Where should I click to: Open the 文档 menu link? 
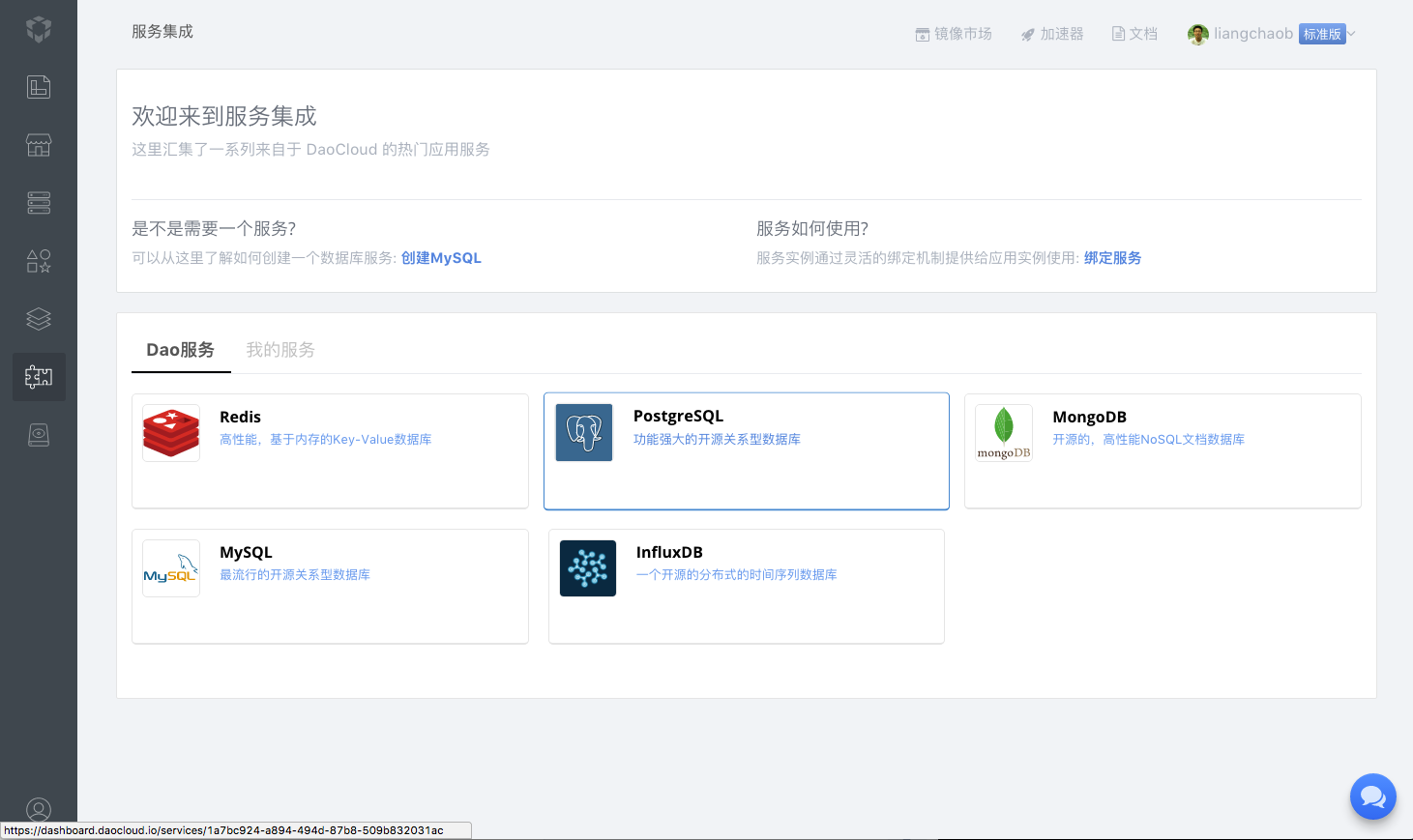(1143, 34)
